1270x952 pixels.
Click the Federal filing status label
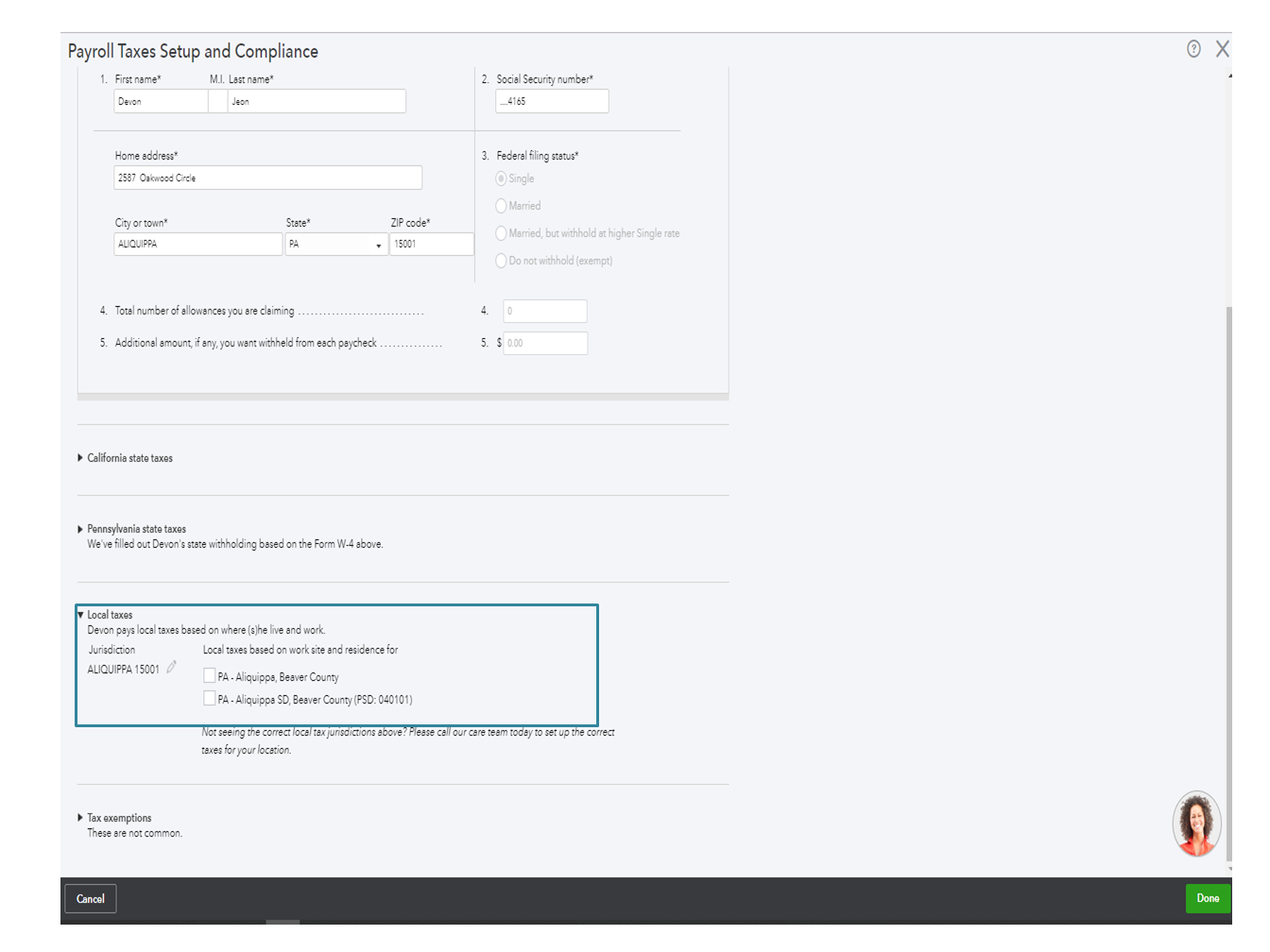click(x=537, y=156)
